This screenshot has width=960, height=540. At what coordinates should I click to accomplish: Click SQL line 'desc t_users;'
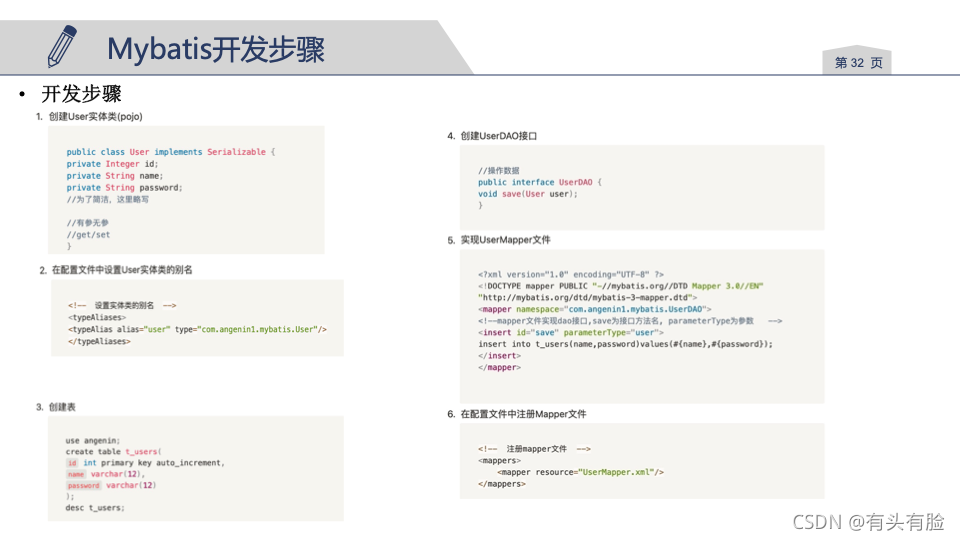click(95, 508)
